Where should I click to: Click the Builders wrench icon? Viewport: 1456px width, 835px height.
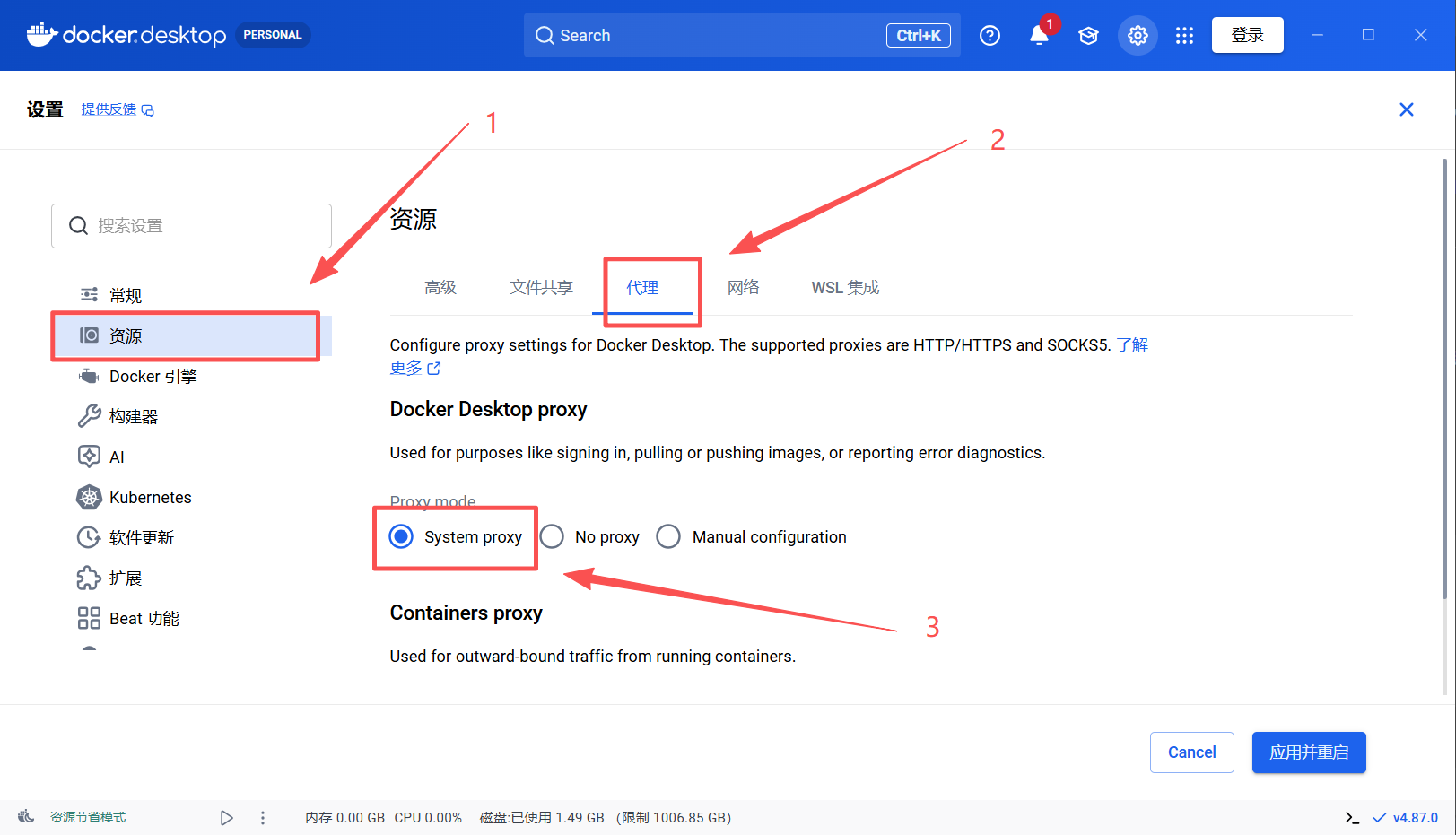click(x=89, y=416)
